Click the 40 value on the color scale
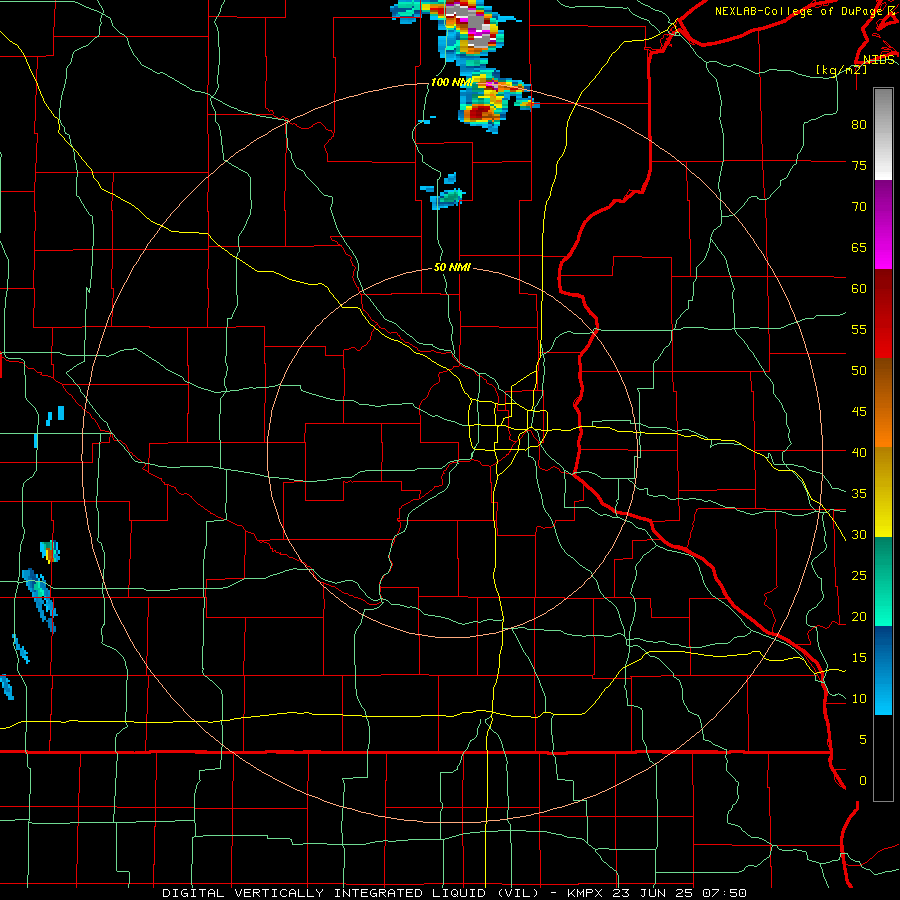The height and width of the screenshot is (900, 900). [859, 452]
